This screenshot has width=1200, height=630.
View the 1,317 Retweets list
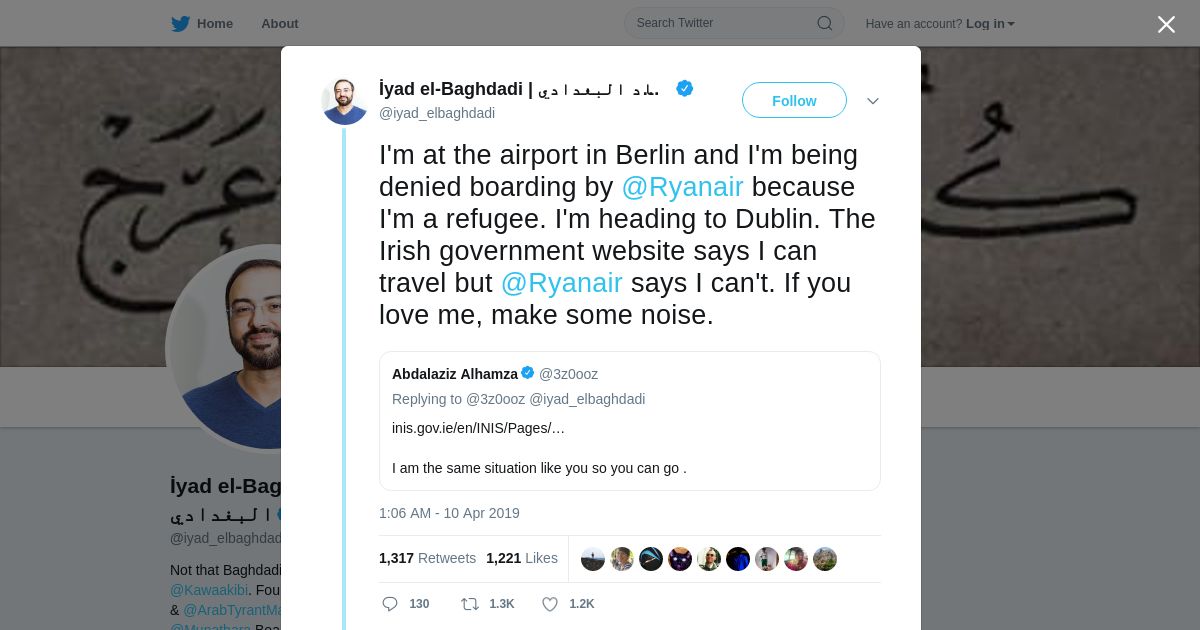(x=427, y=558)
